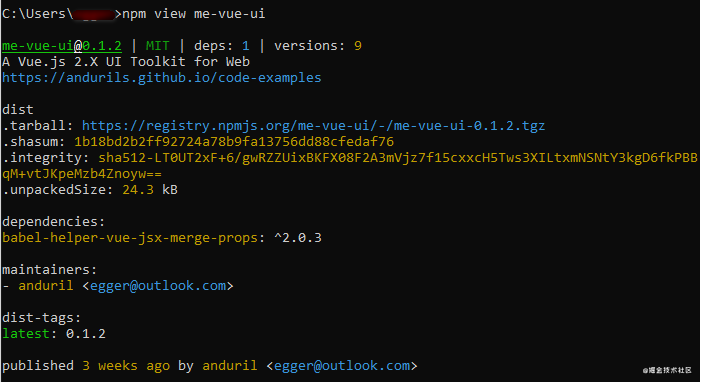Click the 24.3 unpacked size value
The height and width of the screenshot is (382, 701).
point(138,190)
